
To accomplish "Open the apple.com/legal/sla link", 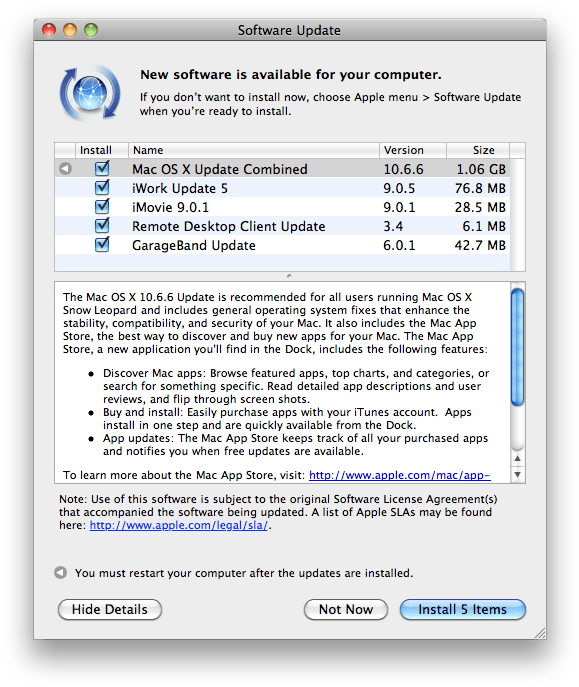I will pyautogui.click(x=179, y=525).
